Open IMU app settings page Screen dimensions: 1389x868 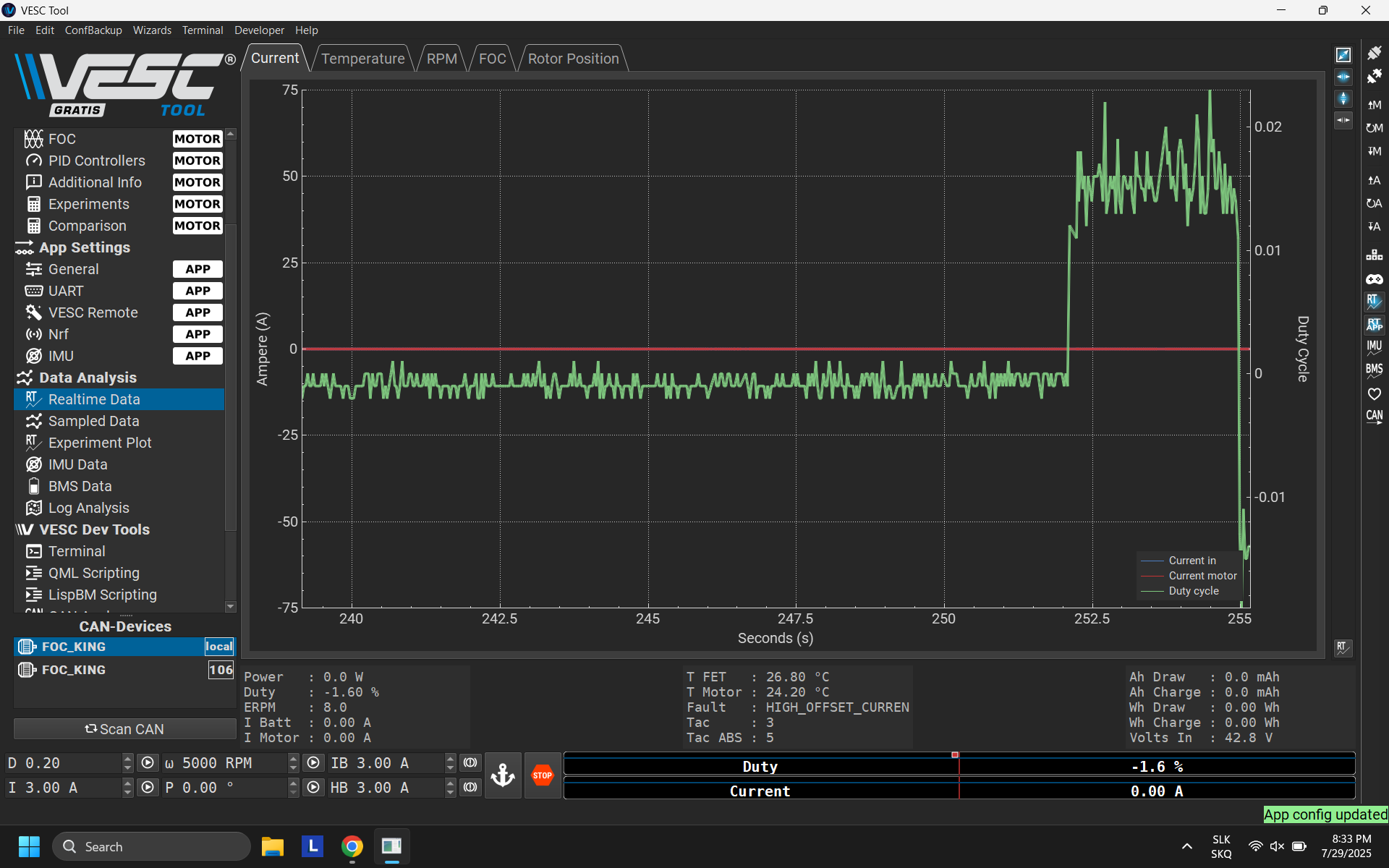pyautogui.click(x=119, y=356)
